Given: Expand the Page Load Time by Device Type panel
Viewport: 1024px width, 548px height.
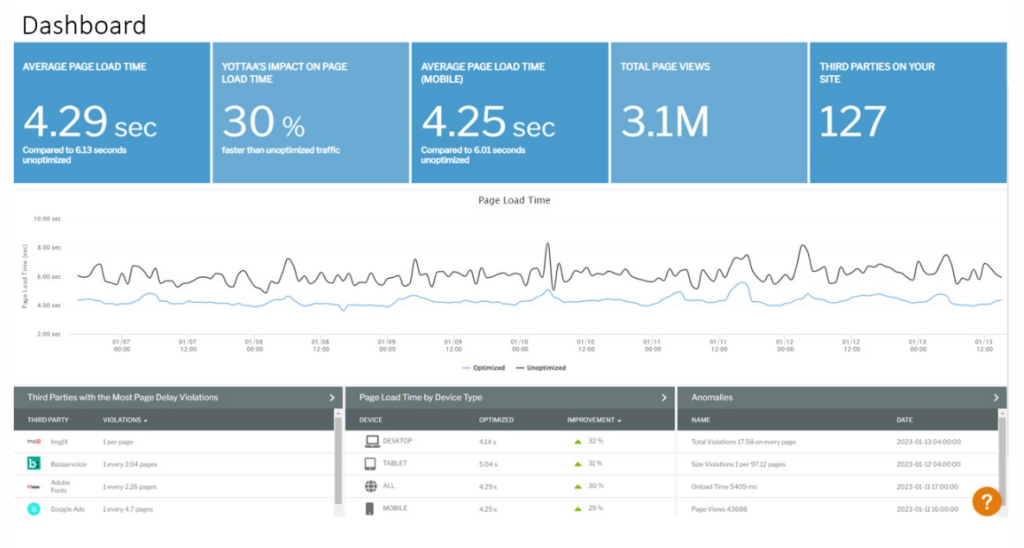Looking at the screenshot, I should tap(664, 397).
